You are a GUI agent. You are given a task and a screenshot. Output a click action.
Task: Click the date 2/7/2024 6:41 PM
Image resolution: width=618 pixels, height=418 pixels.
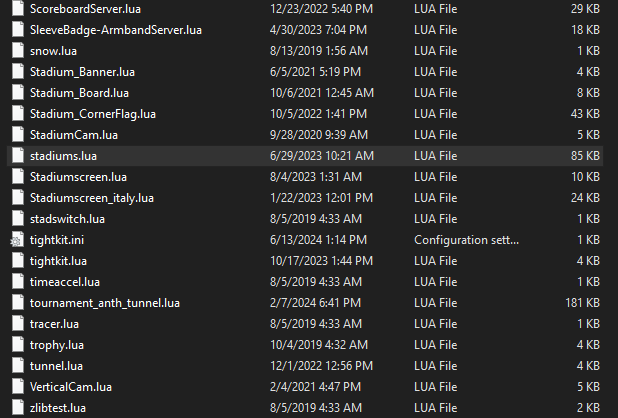[315, 303]
